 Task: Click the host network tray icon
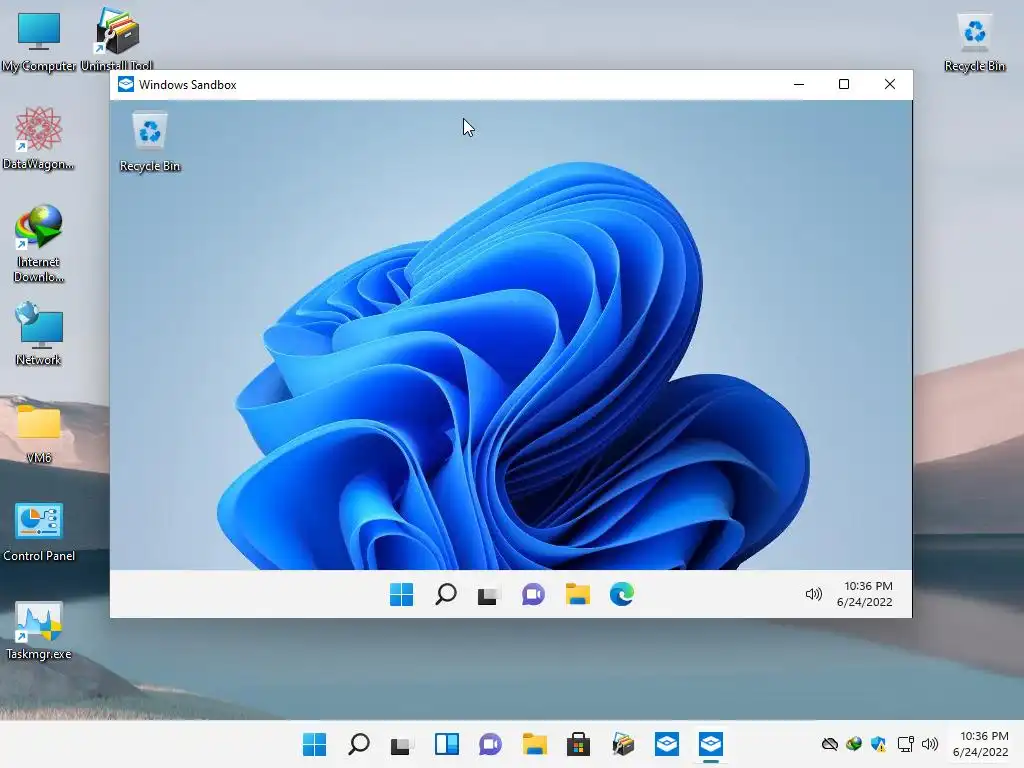pyautogui.click(x=905, y=744)
